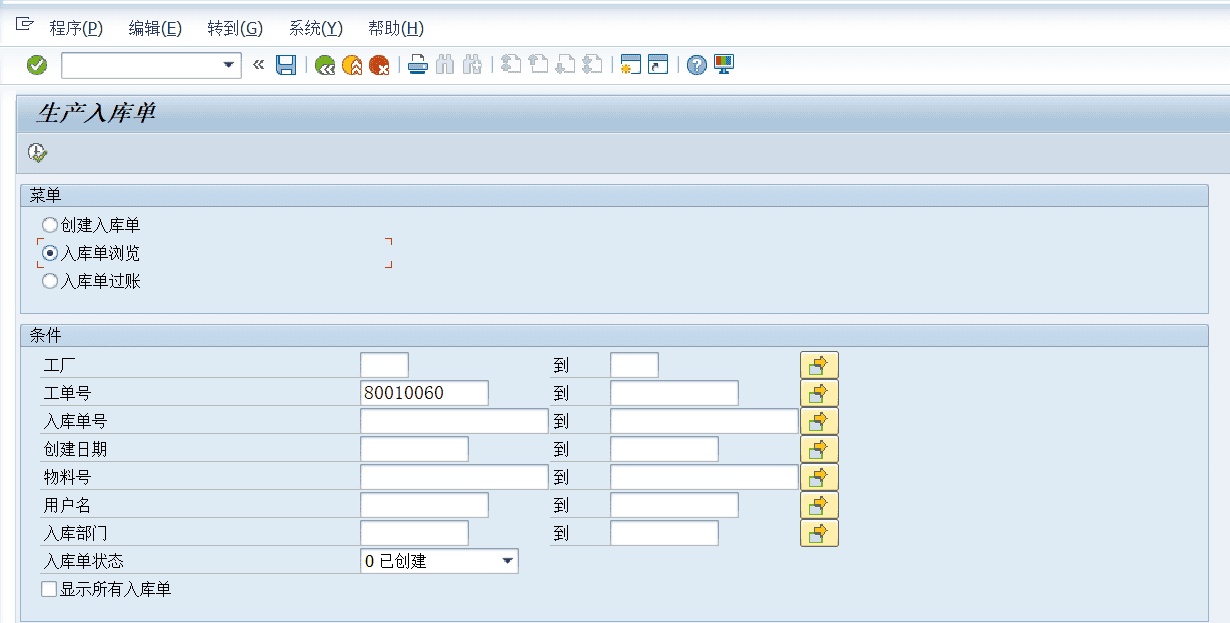Image resolution: width=1230 pixels, height=623 pixels.
Task: Click the Save icon in the toolbar
Action: 285,64
